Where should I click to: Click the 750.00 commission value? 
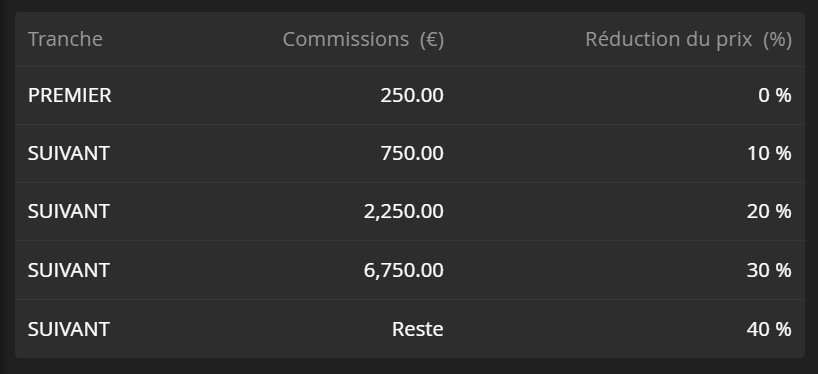click(412, 153)
